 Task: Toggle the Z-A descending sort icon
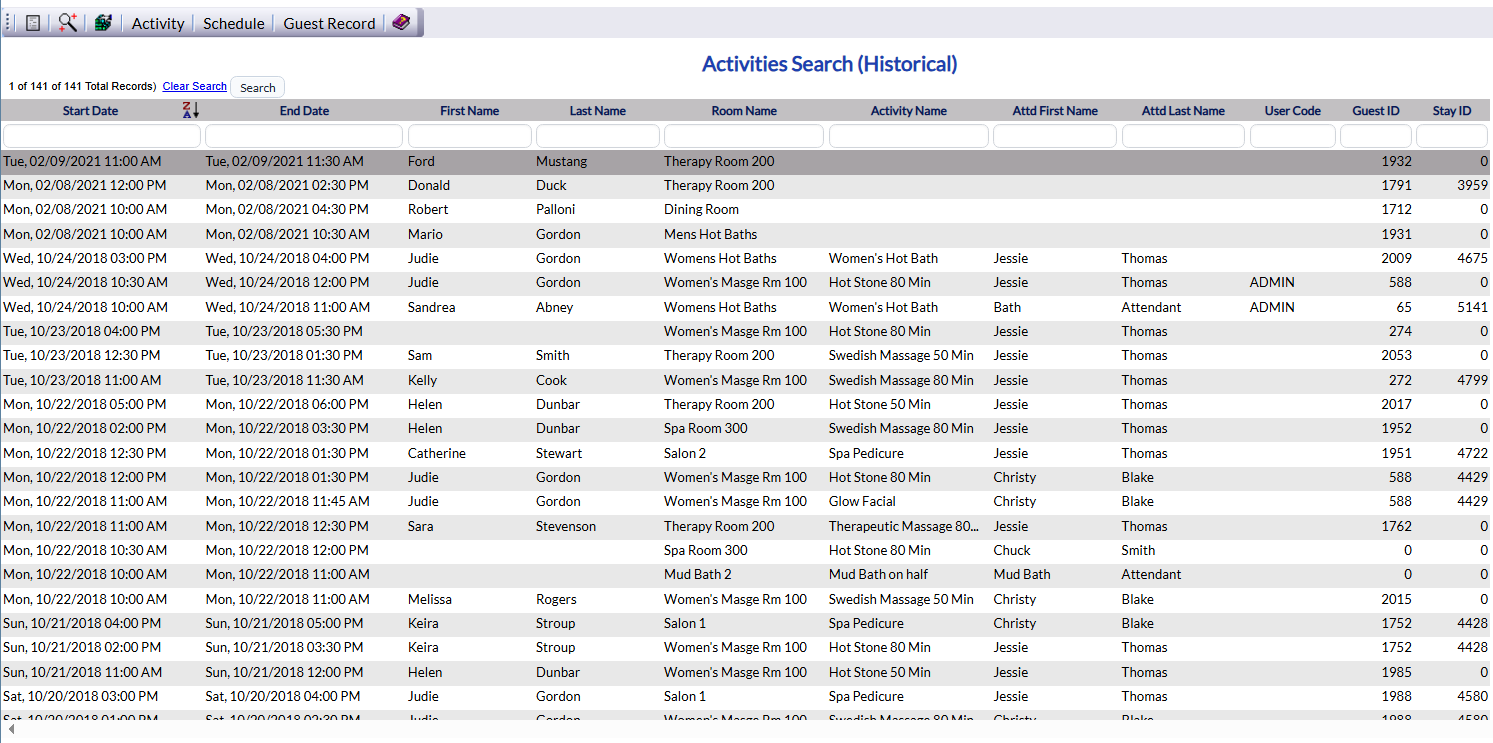pos(191,110)
